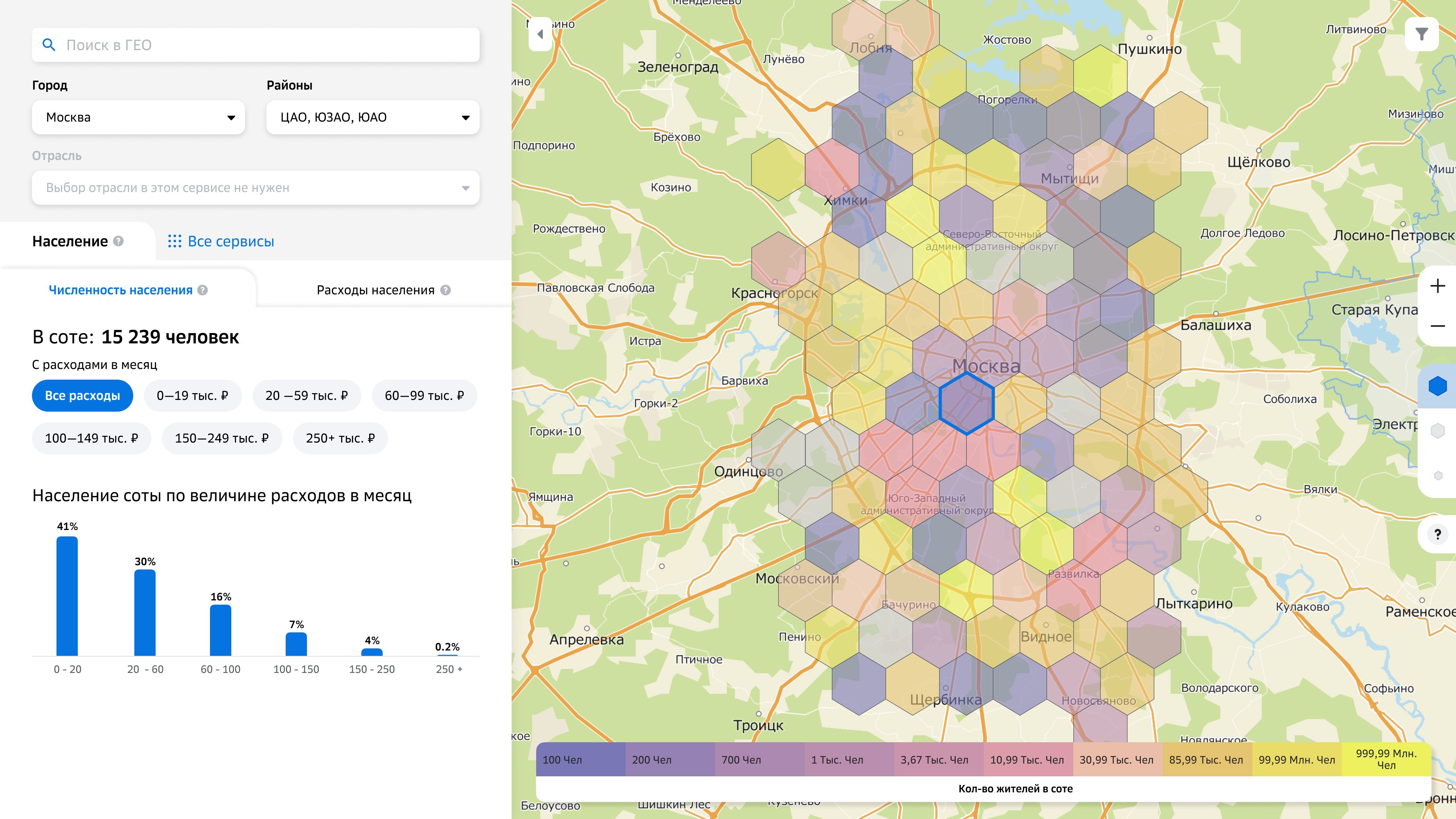
Task: Choose the 20–59 тыс. ₽ filter chip
Action: click(307, 395)
